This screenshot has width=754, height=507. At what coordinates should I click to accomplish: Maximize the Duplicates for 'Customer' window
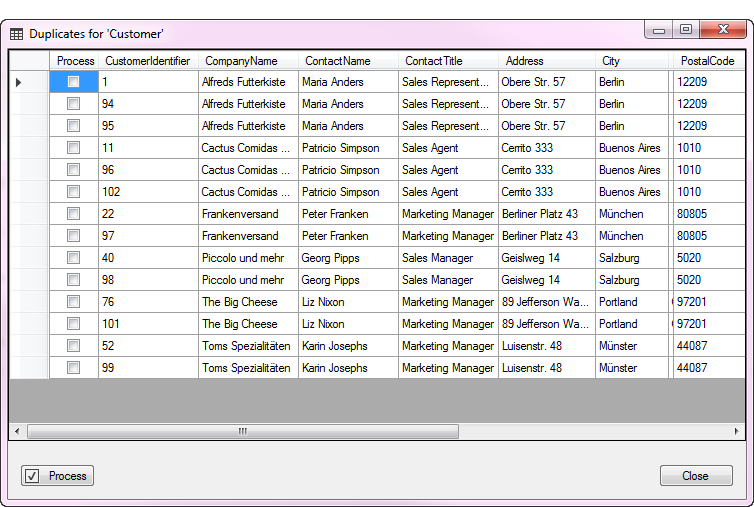pos(686,30)
